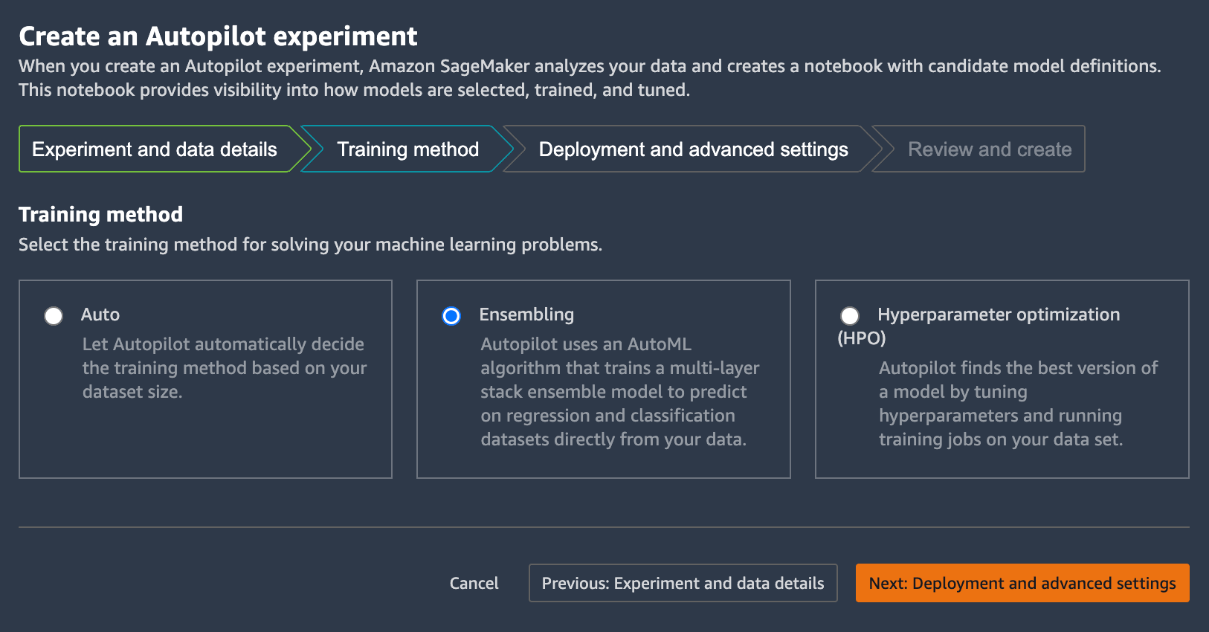Click the Auto option label
The height and width of the screenshot is (632, 1209).
[100, 315]
